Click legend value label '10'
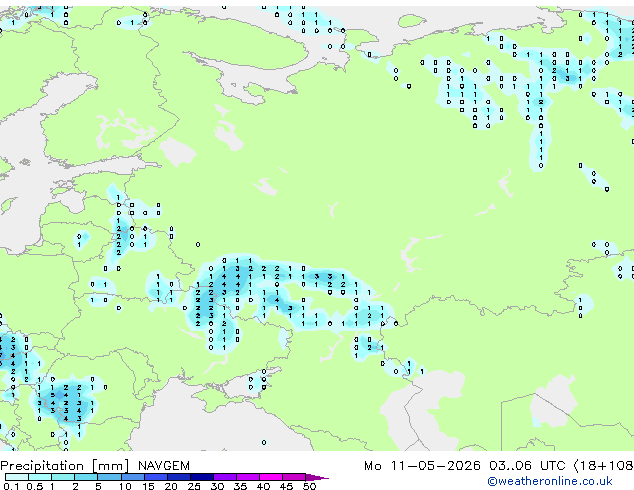The image size is (634, 490). click(x=125, y=486)
